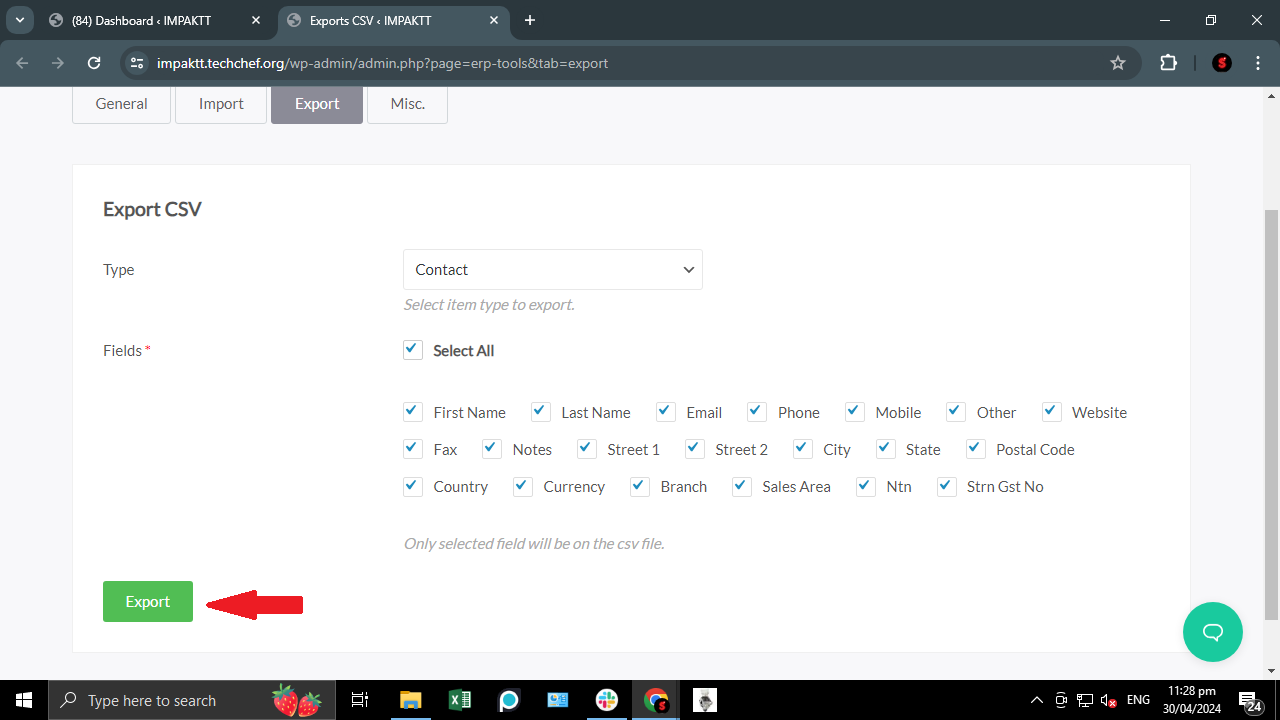Open Task View on taskbar

(360, 700)
